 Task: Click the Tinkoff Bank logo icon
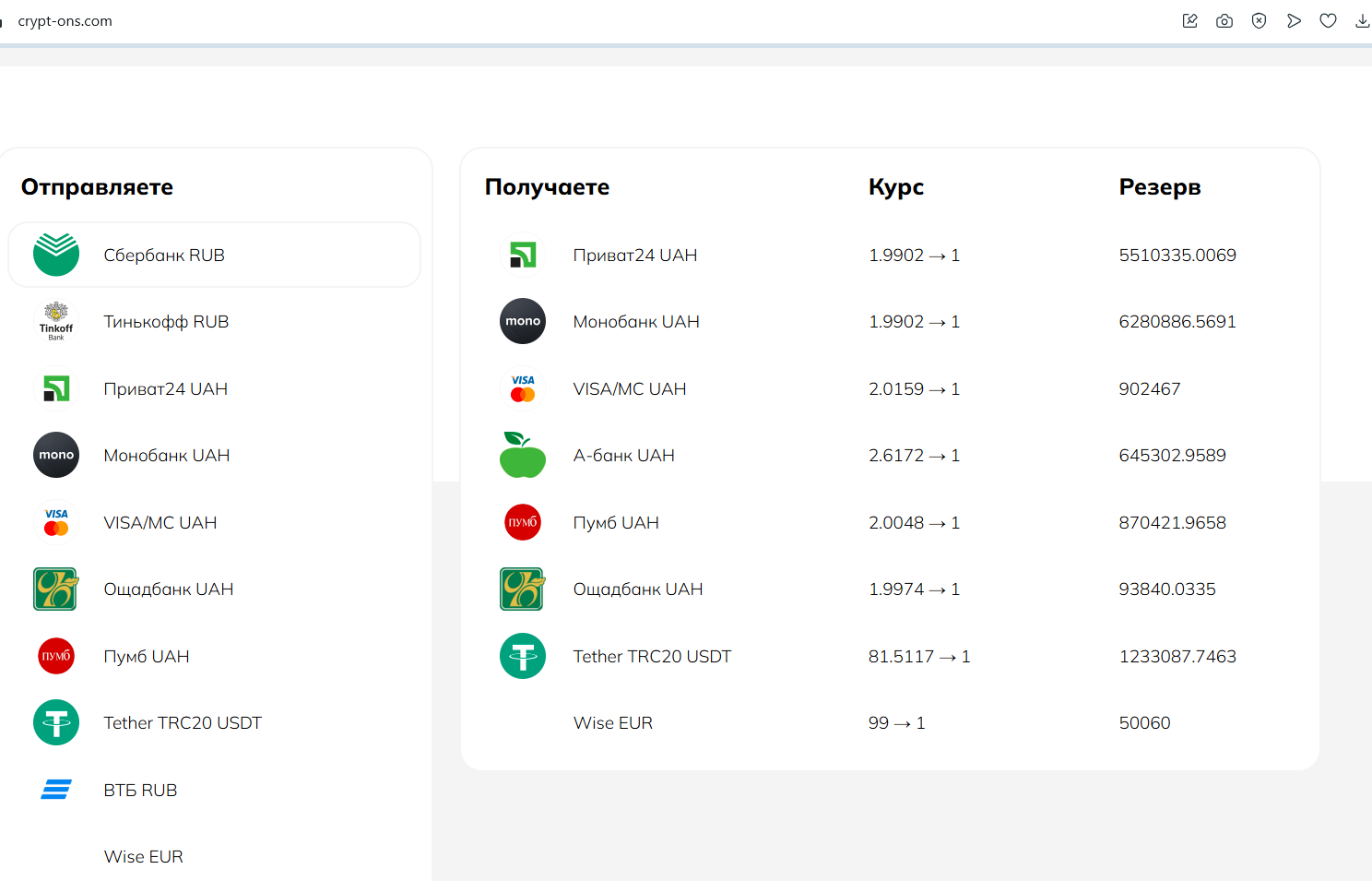tap(56, 322)
